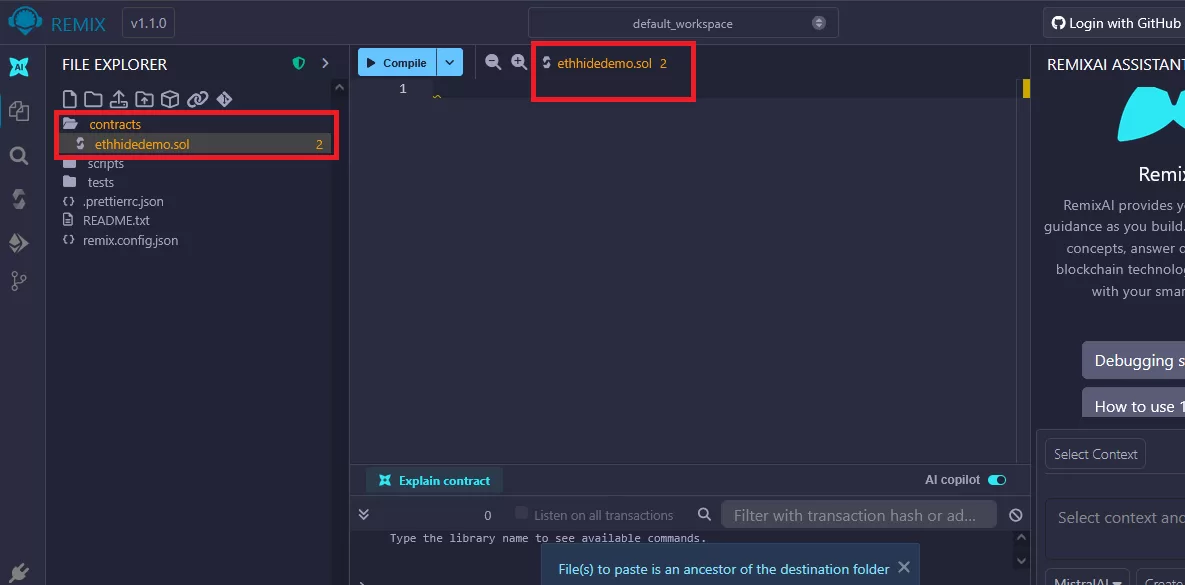Toggle the AI copilot switch
Viewport: 1185px width, 585px height.
pyautogui.click(x=996, y=480)
